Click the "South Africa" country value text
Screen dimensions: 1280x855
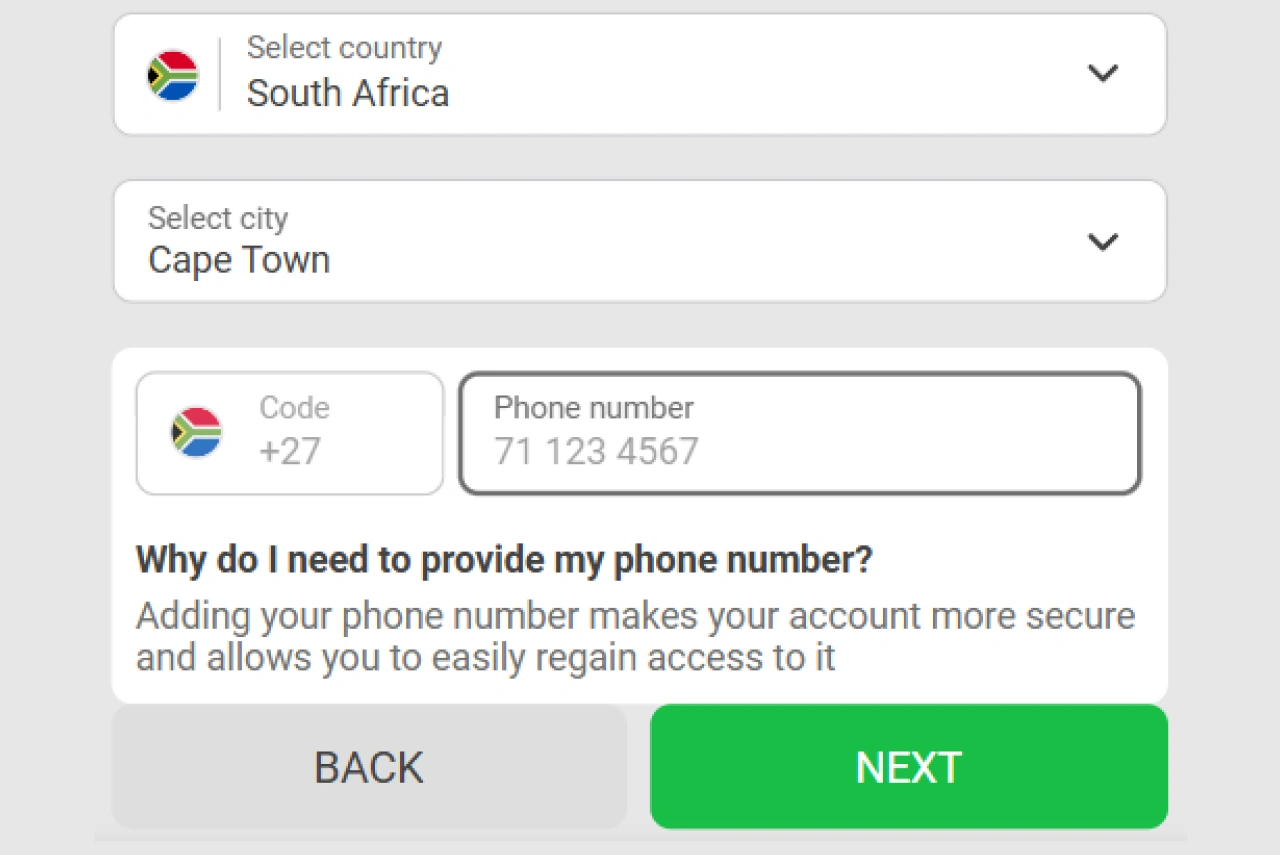click(348, 93)
